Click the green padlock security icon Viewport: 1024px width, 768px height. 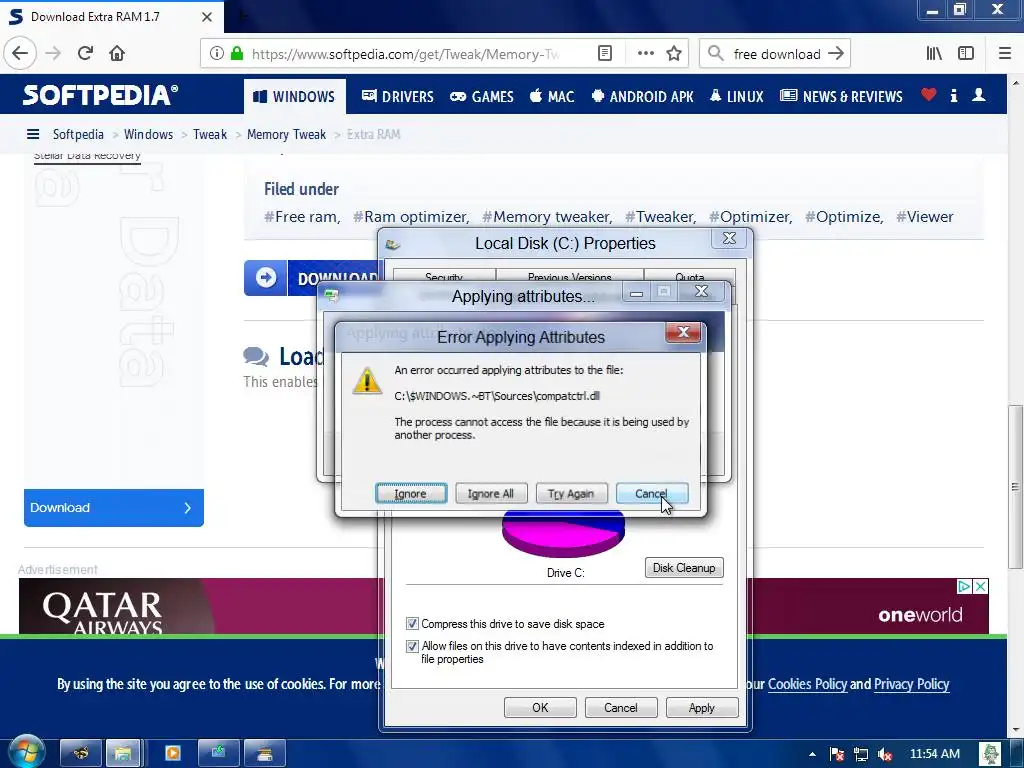pyautogui.click(x=237, y=54)
